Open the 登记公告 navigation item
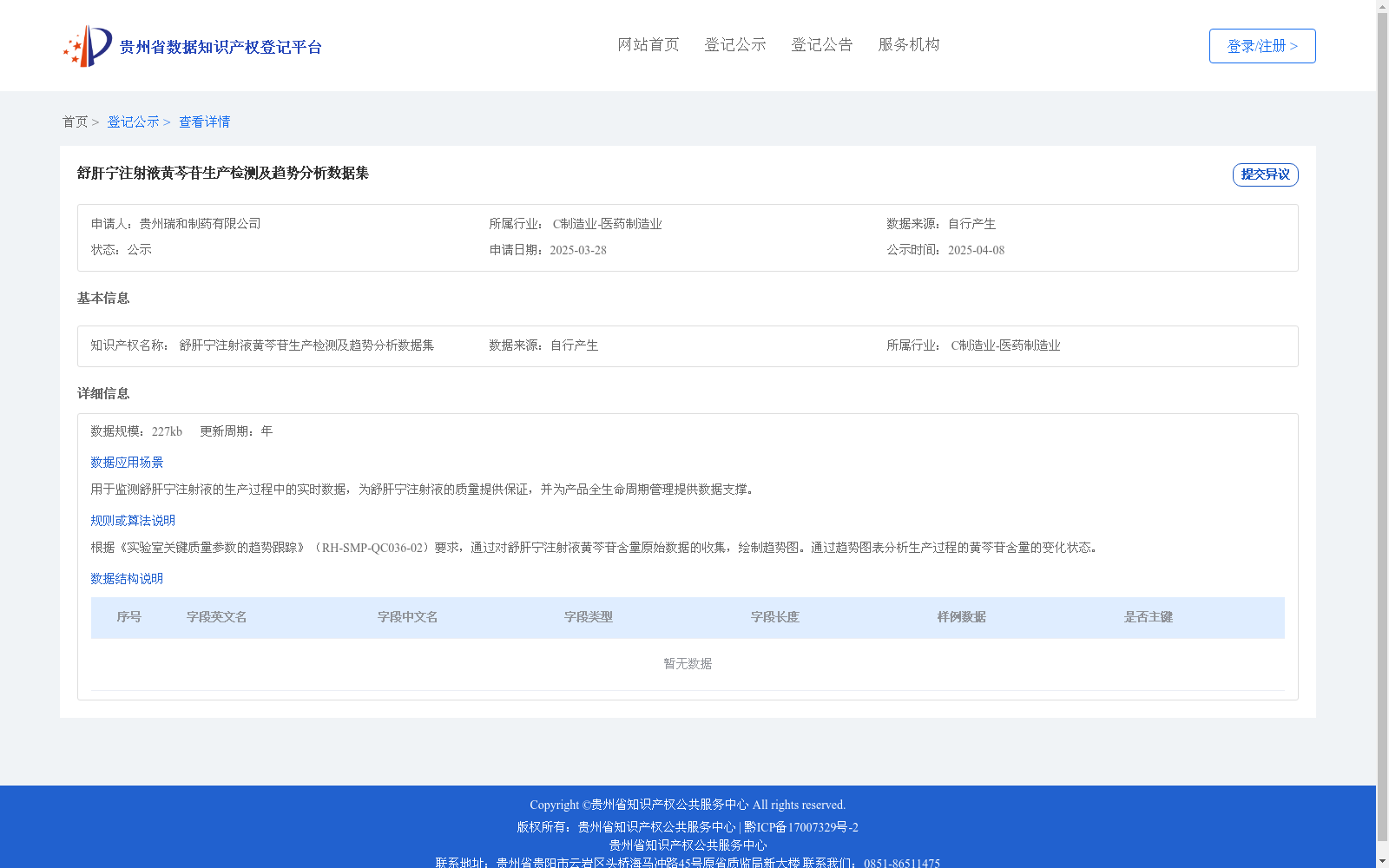The height and width of the screenshot is (868, 1389). click(822, 44)
